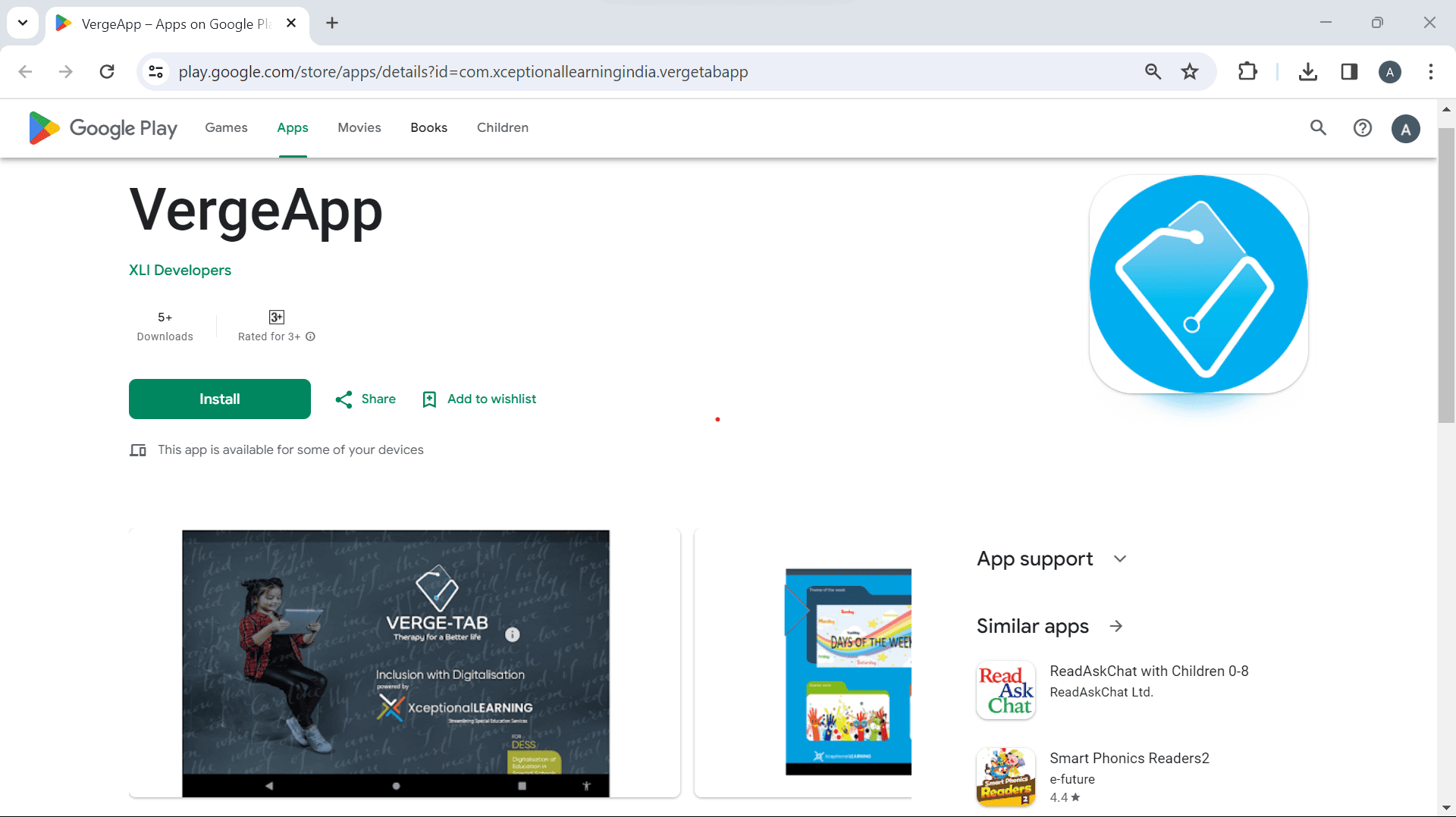Open the browser extensions menu
The image size is (1456, 817).
pos(1247,71)
